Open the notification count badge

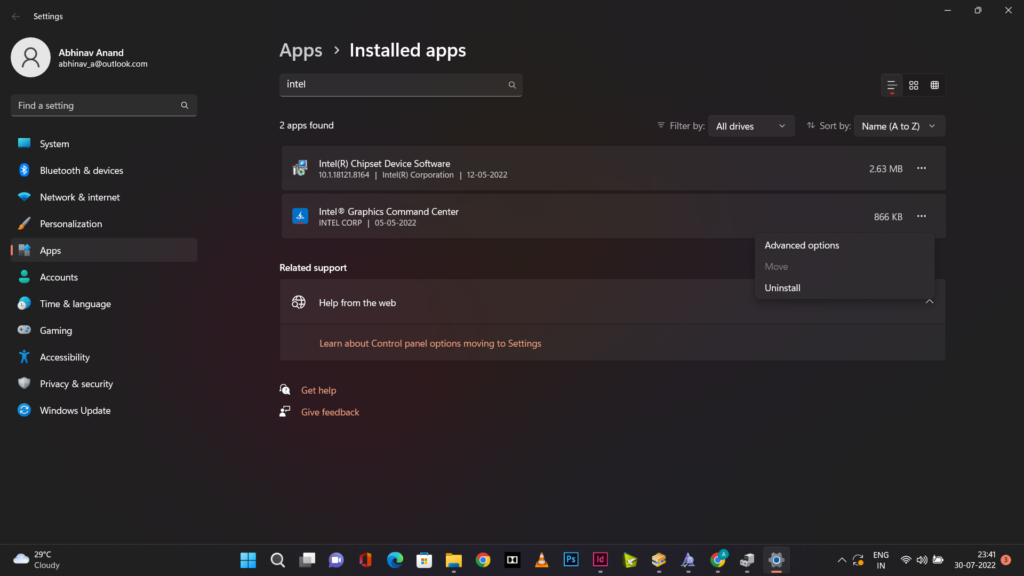click(x=1006, y=560)
